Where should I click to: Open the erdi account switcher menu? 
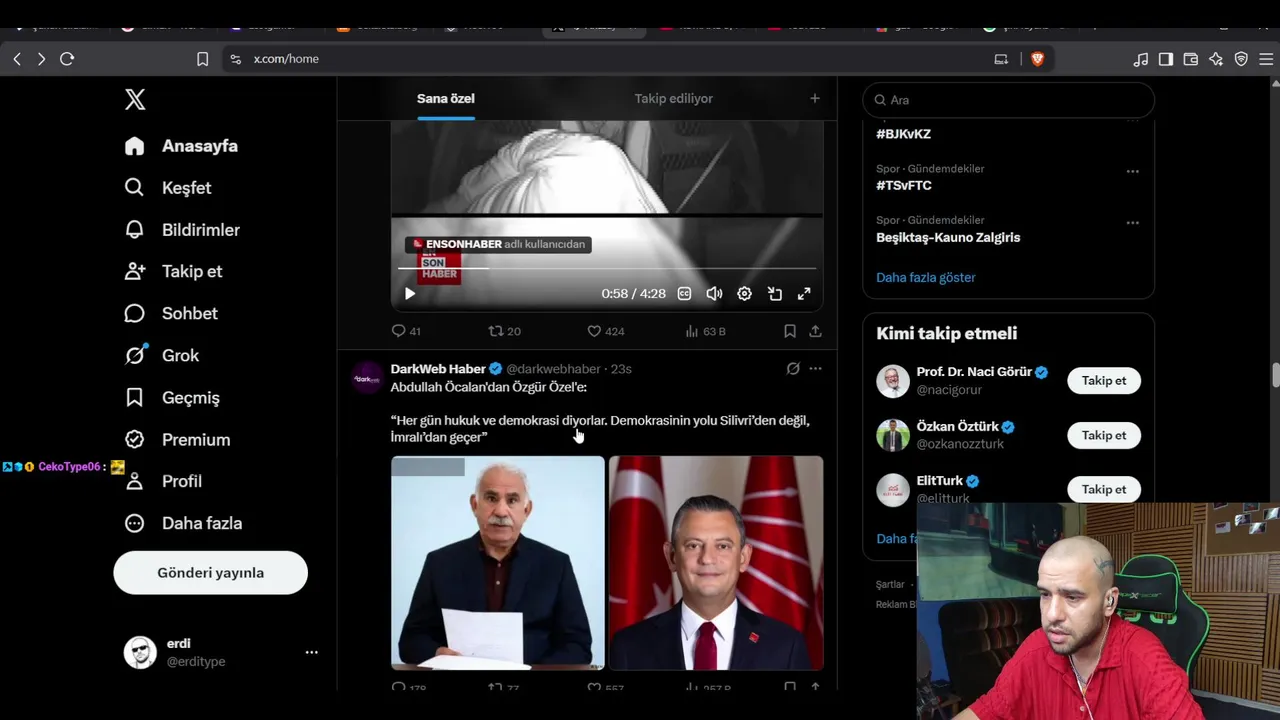coord(220,652)
